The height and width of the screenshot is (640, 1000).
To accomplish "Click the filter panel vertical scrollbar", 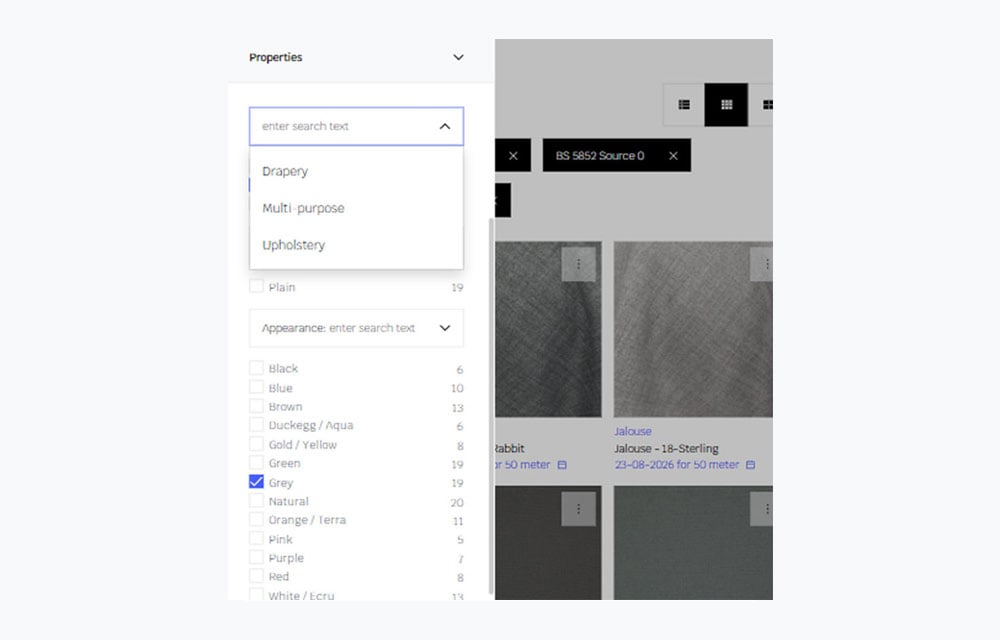I will (x=490, y=406).
